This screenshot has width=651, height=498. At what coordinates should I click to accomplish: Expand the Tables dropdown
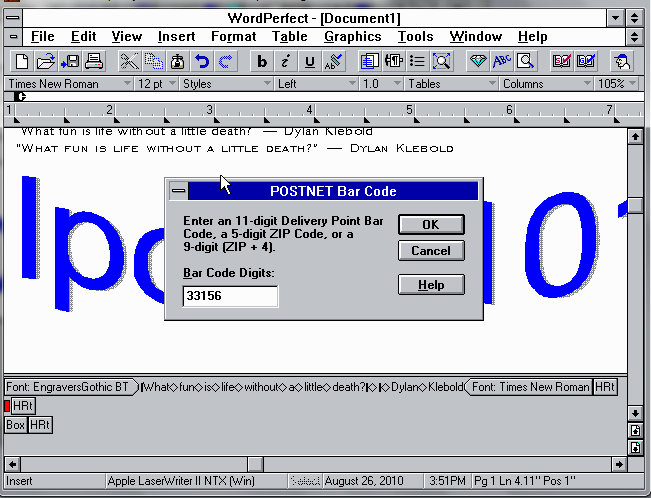451,84
